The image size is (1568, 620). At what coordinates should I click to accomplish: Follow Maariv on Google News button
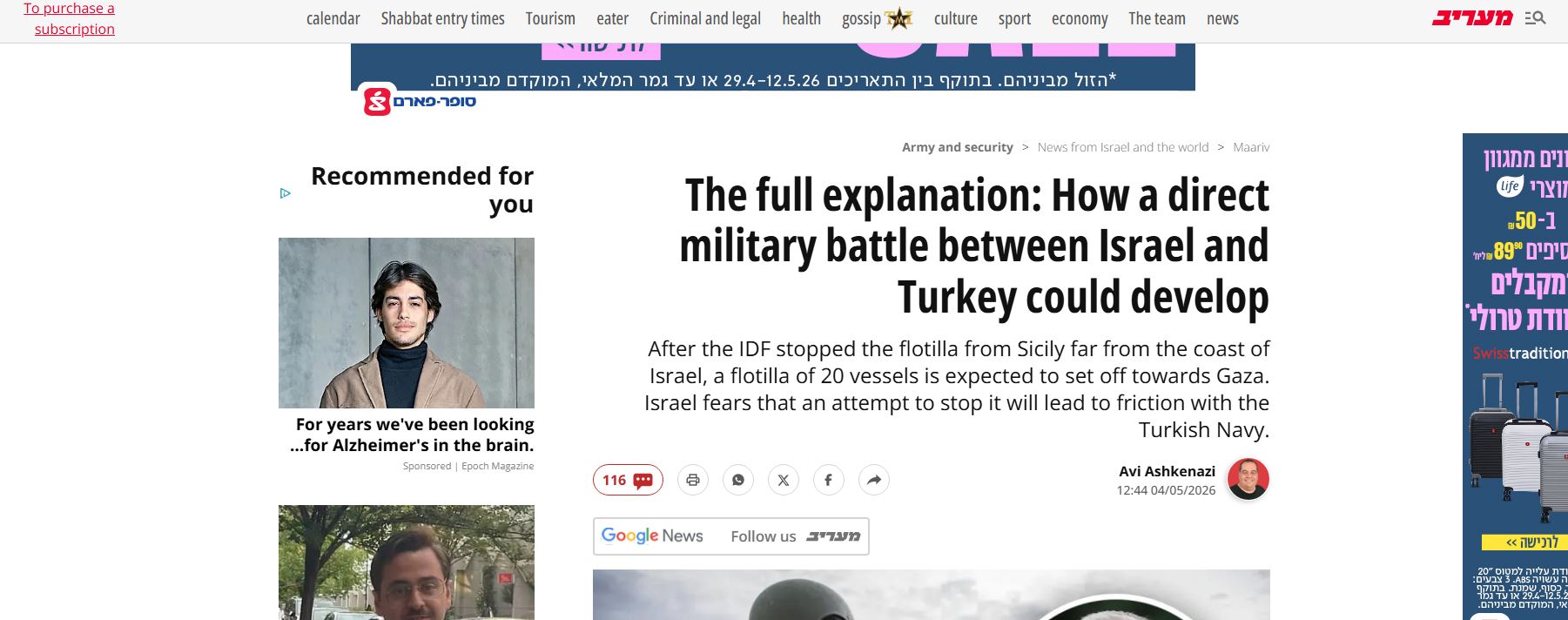coord(731,536)
